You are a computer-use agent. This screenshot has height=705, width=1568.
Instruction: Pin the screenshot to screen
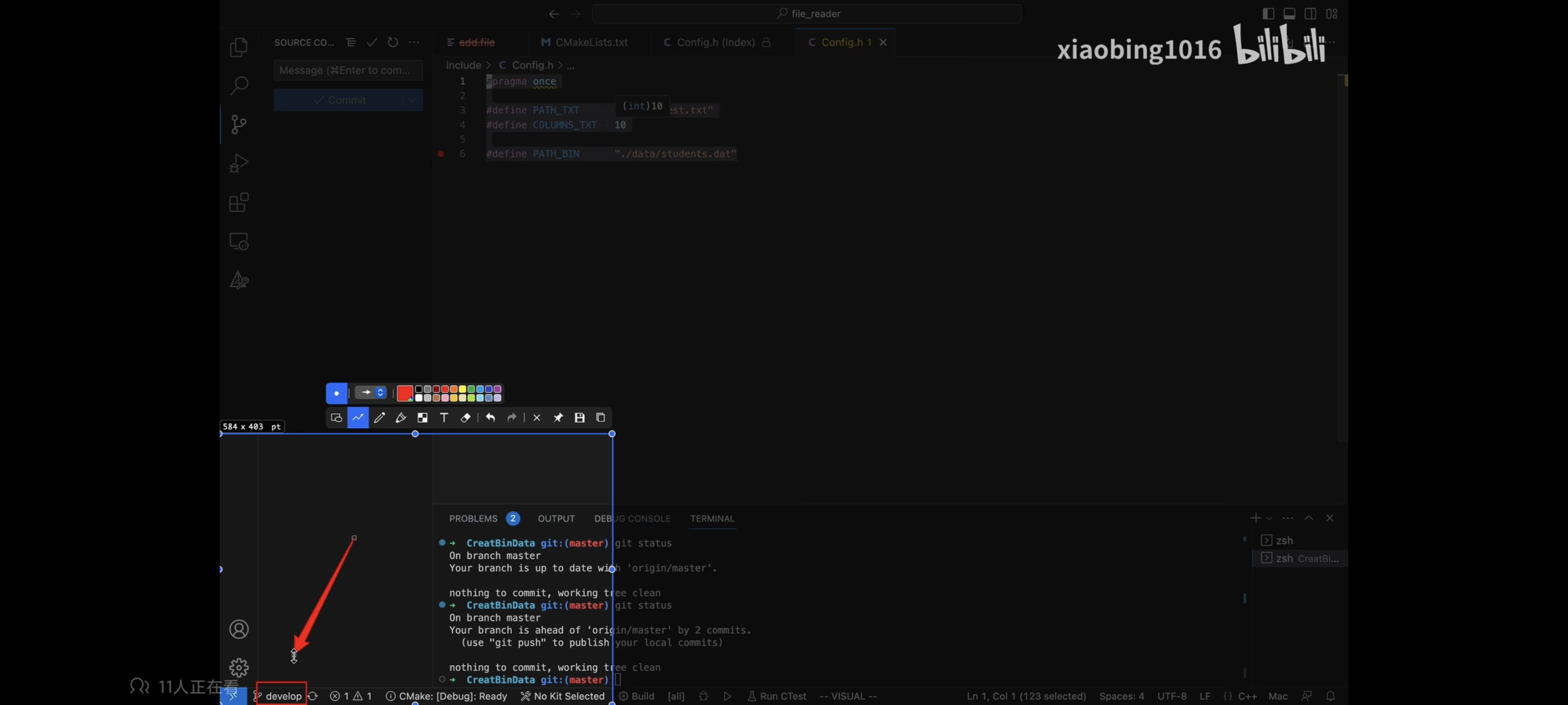click(557, 417)
